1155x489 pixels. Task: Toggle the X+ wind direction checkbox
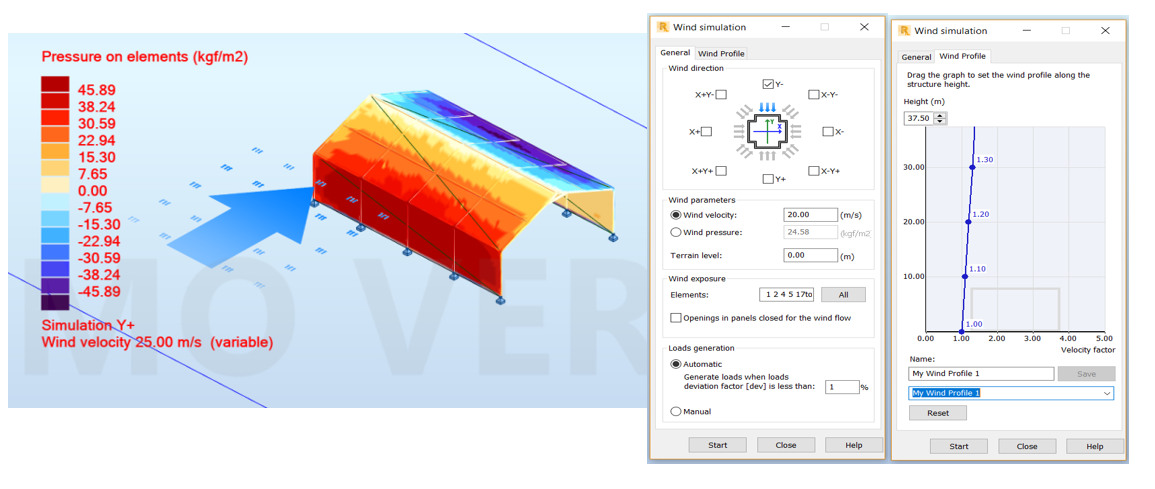click(707, 132)
